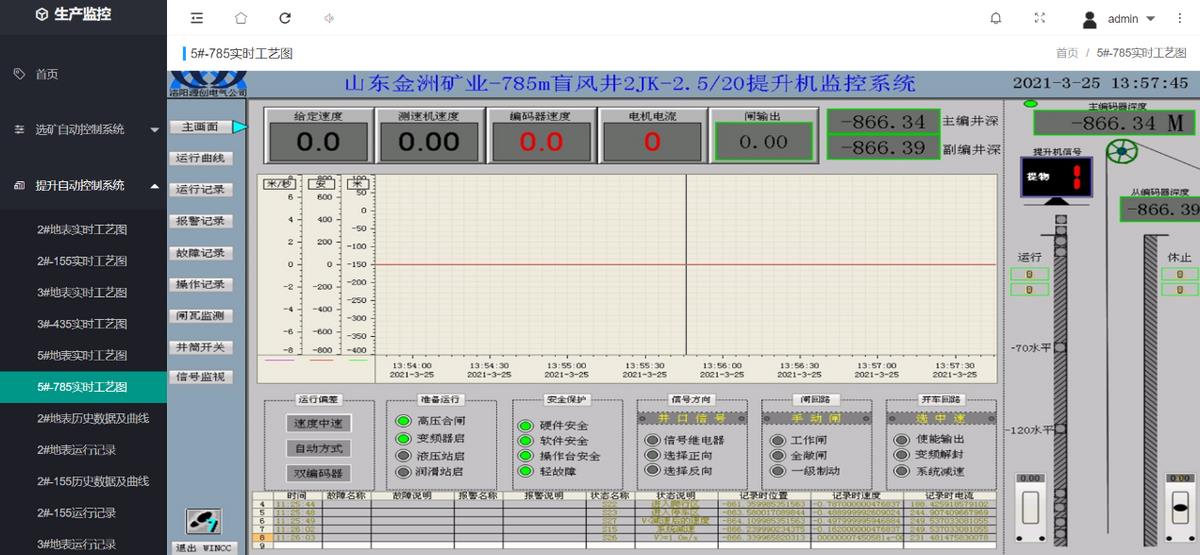
Task: Click the 系统减速 indicator light
Action: click(x=901, y=471)
